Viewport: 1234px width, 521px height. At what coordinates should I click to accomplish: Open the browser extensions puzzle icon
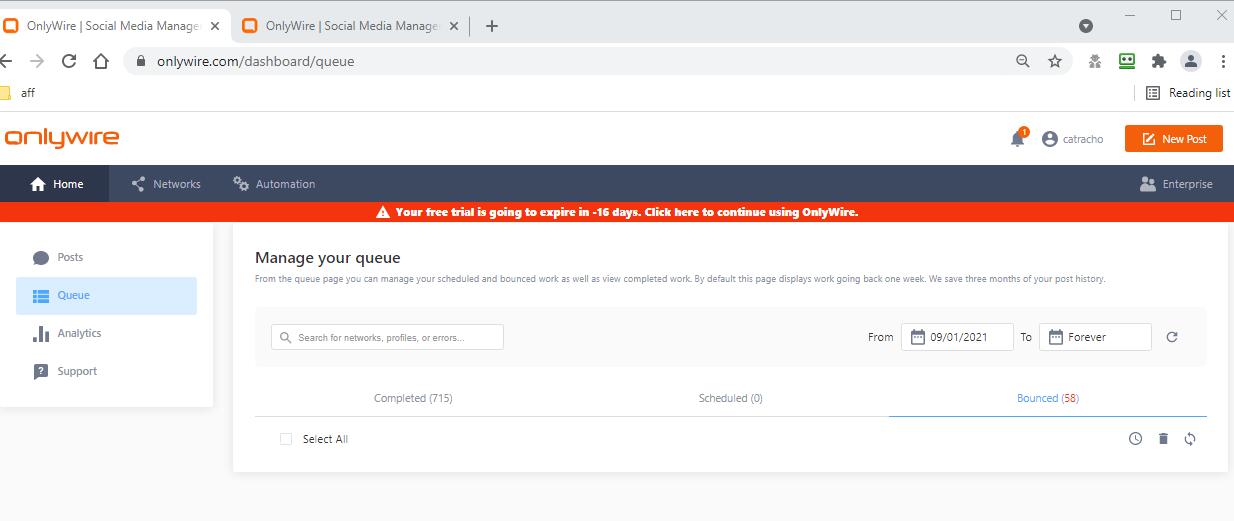(x=1159, y=61)
